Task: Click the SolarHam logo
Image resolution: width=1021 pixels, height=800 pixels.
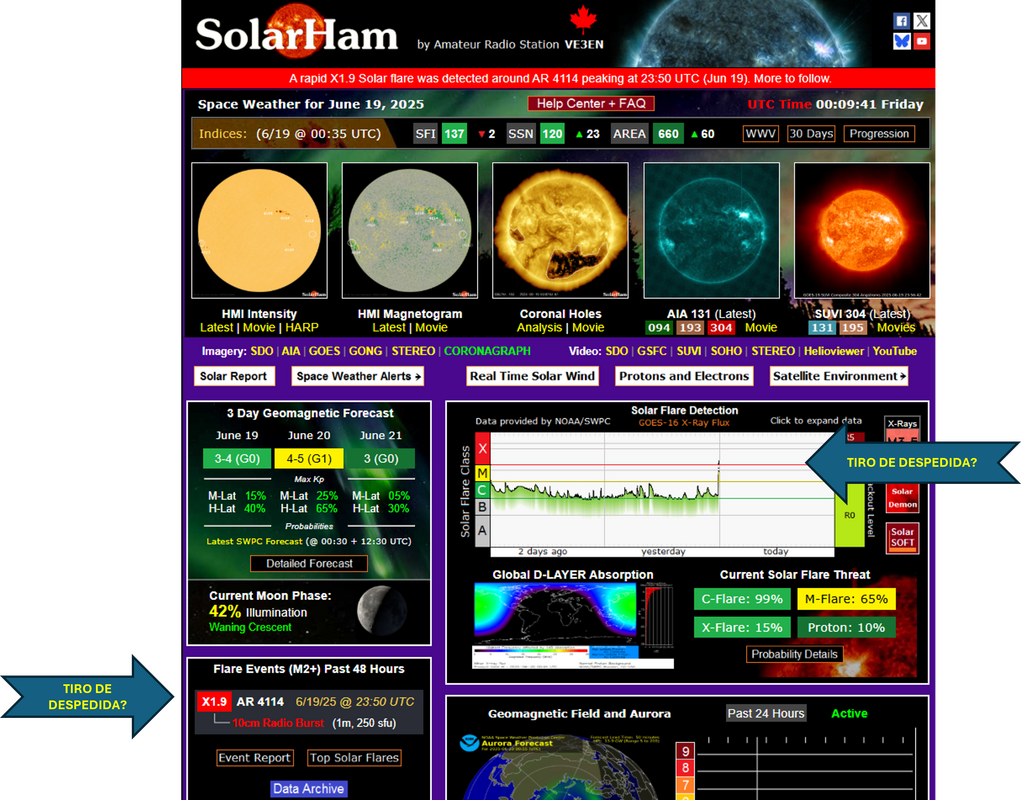Action: (x=297, y=35)
